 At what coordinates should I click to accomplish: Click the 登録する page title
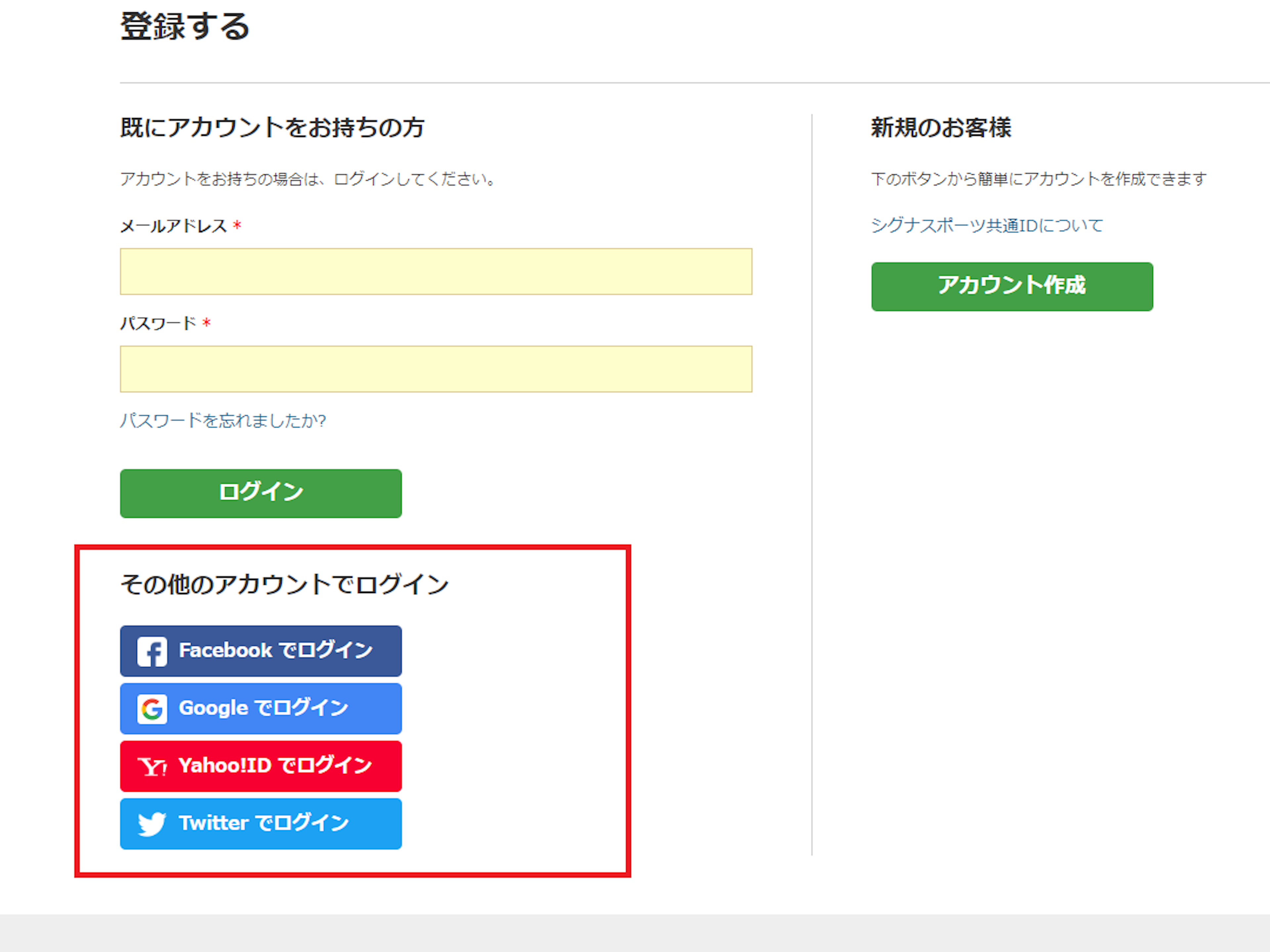tap(185, 26)
